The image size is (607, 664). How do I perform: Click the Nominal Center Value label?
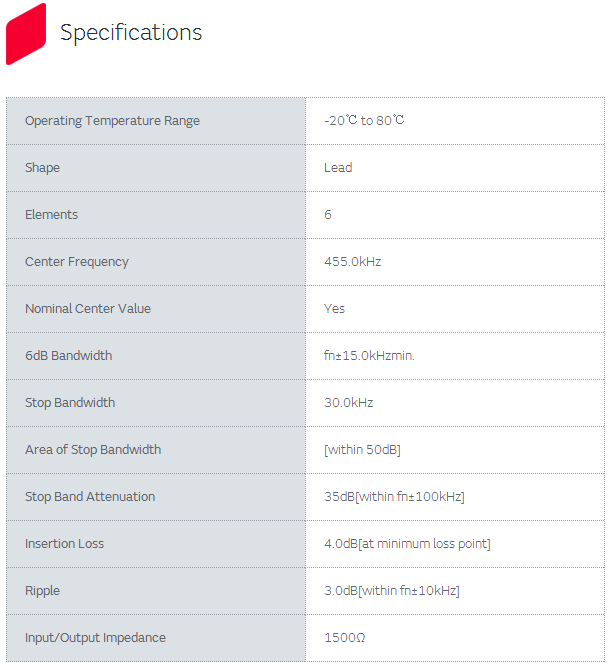coord(88,309)
